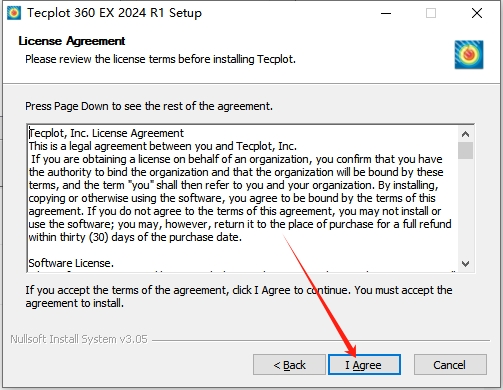503x390 pixels.
Task: Click the 'Tecplot, Inc. License Agreement' first line
Action: [x=106, y=133]
